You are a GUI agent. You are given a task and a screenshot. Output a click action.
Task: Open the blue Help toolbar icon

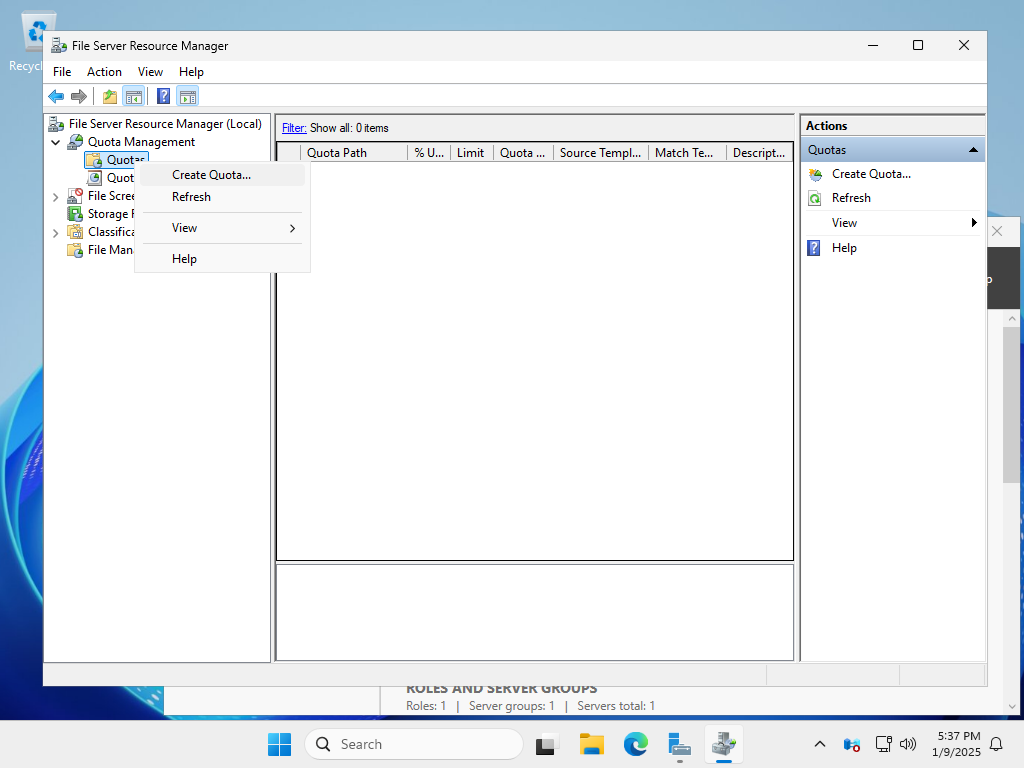[x=163, y=97]
